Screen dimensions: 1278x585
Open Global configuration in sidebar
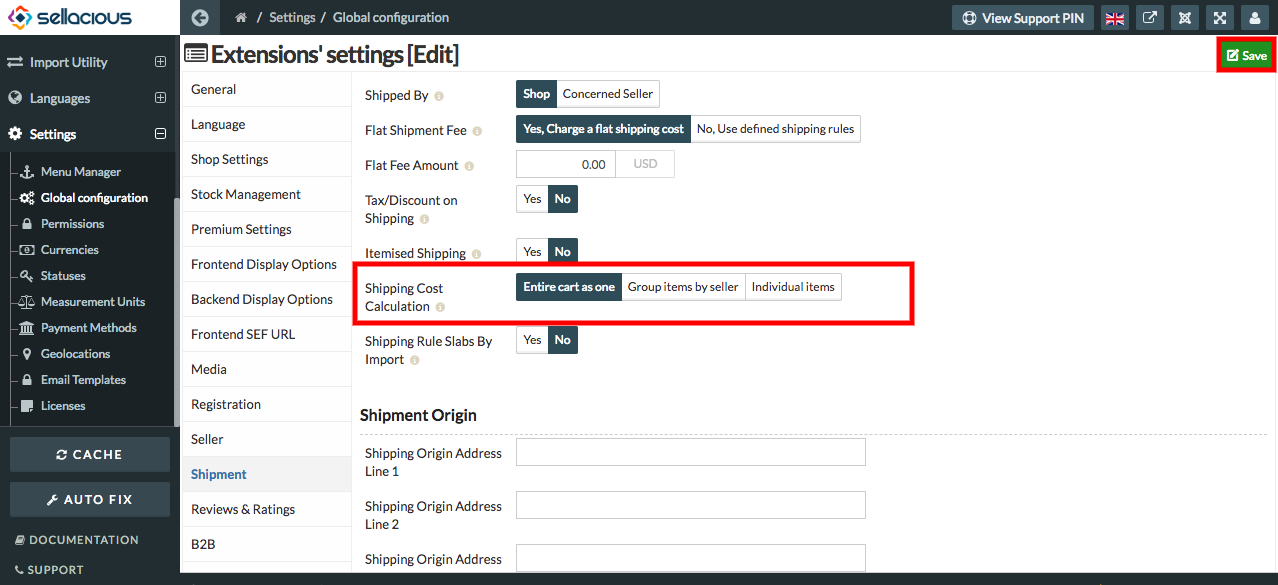94,198
